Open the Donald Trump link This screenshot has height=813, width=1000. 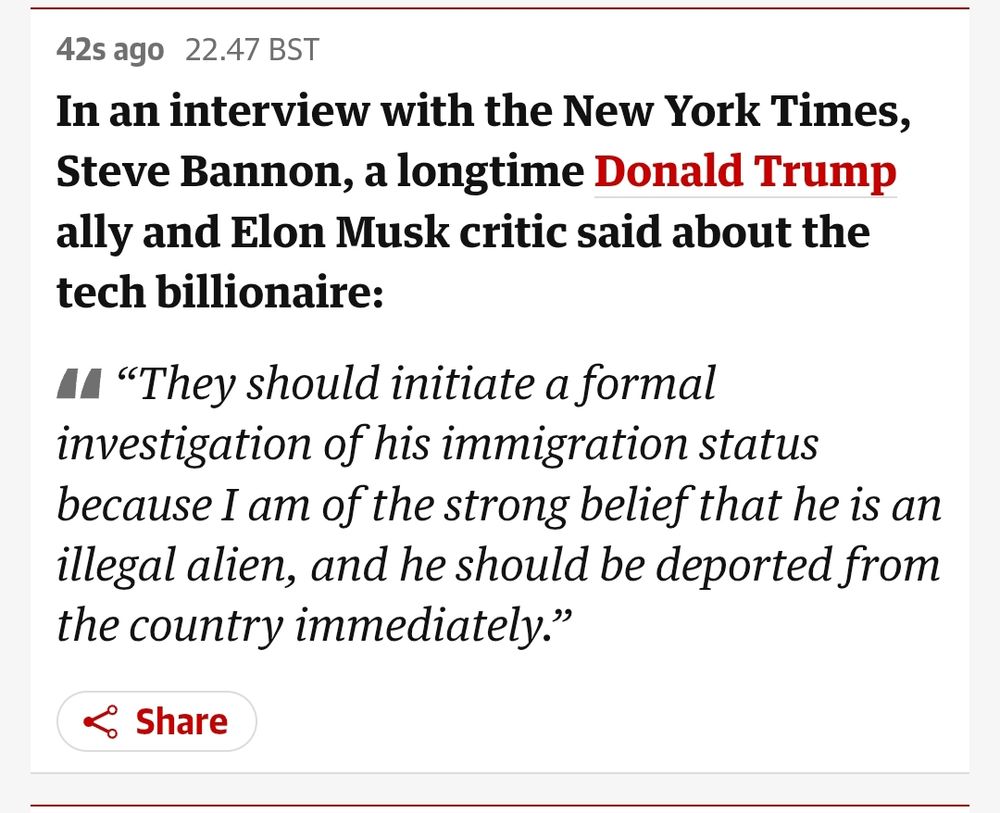(x=745, y=172)
